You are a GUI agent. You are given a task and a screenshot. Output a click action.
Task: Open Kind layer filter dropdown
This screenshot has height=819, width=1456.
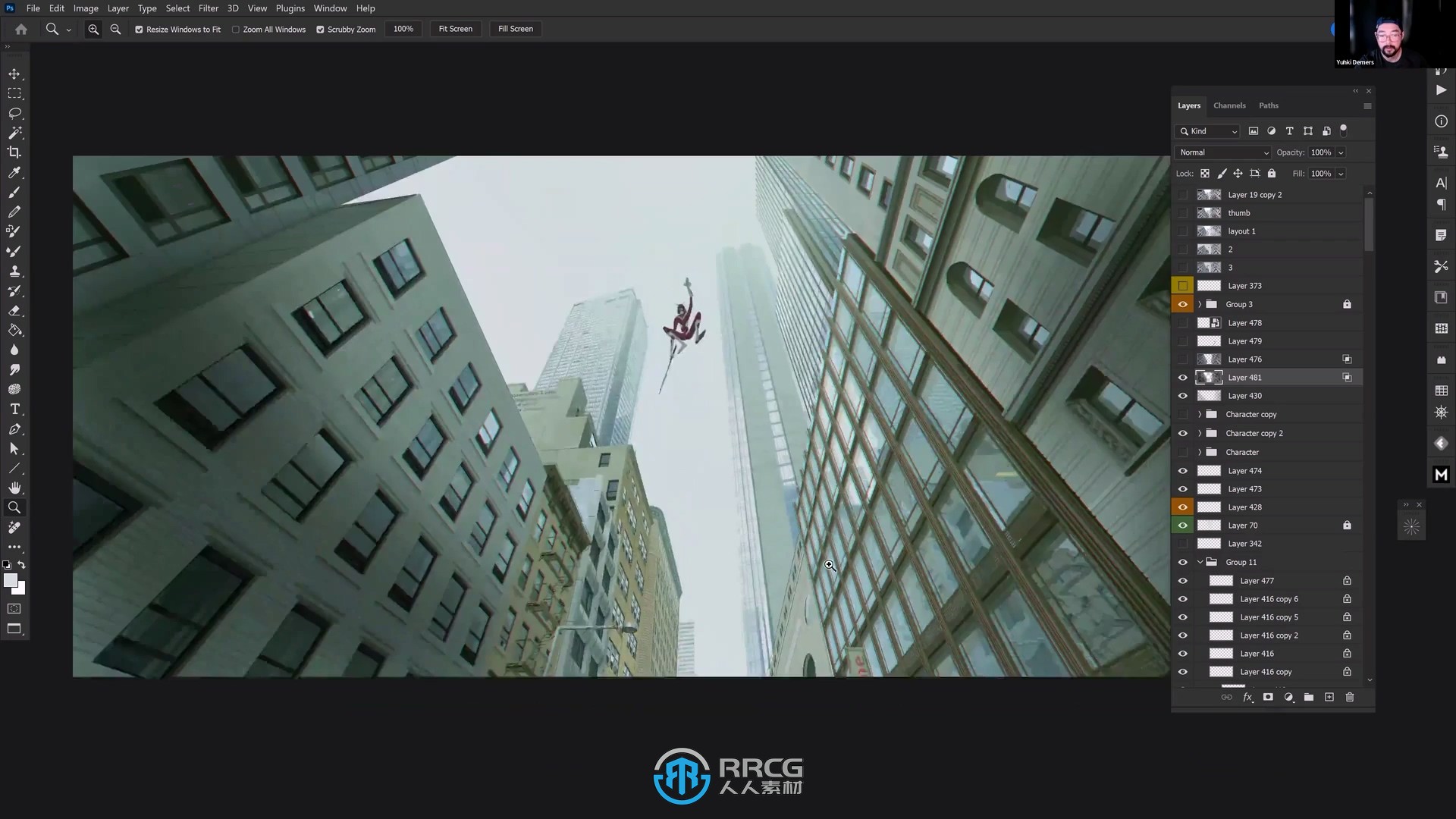pyautogui.click(x=1207, y=131)
